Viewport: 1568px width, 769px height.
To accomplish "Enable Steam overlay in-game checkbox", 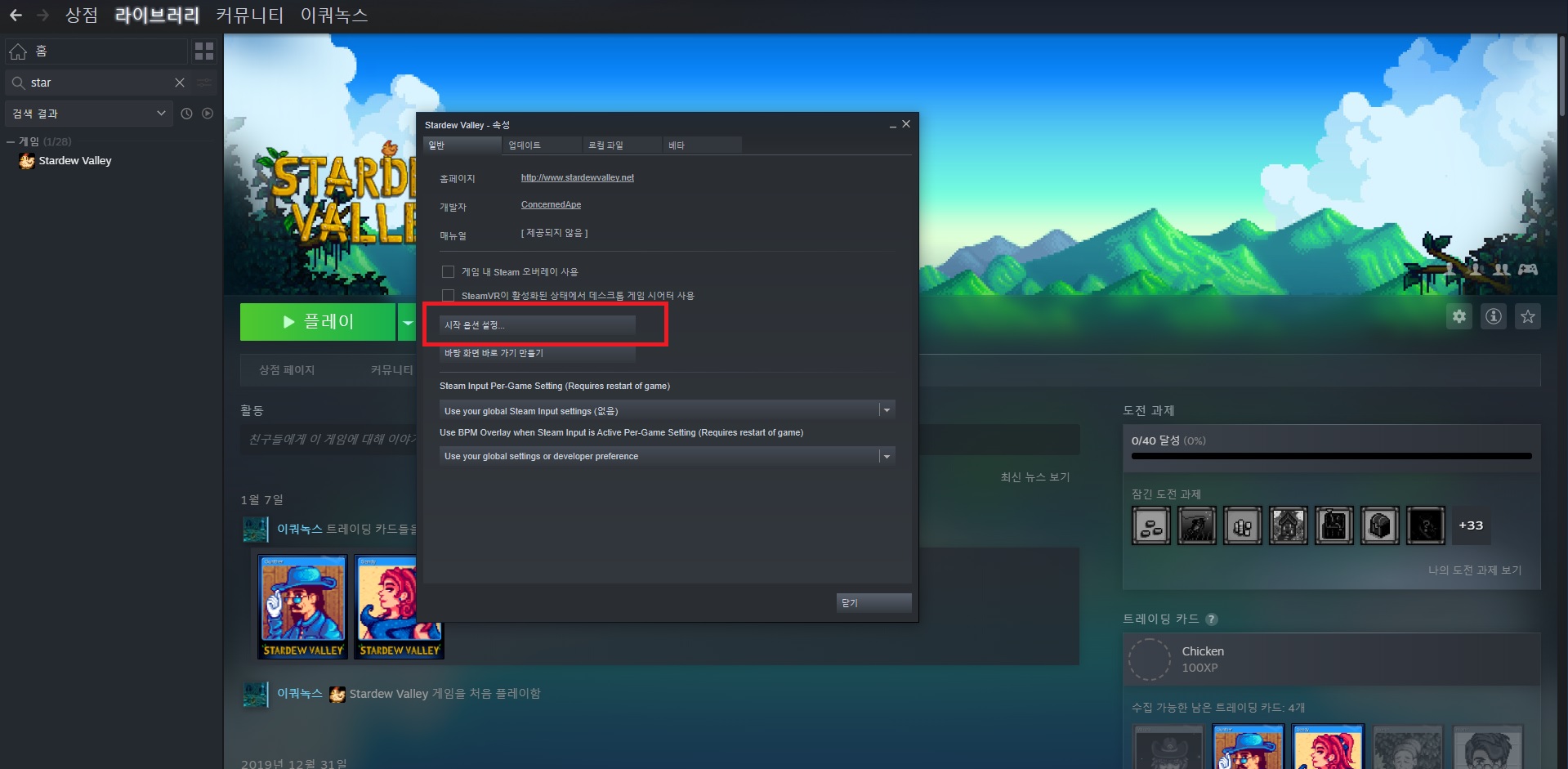I will click(x=448, y=271).
